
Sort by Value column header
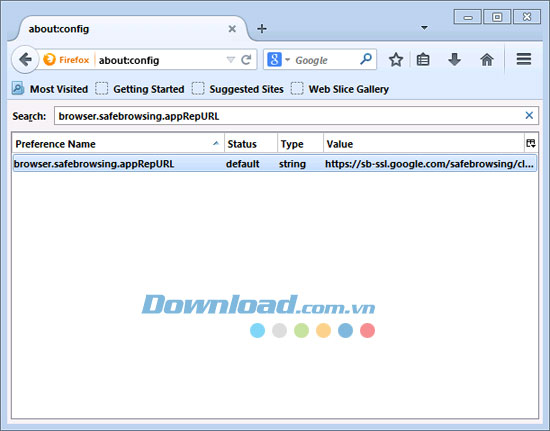(x=424, y=144)
